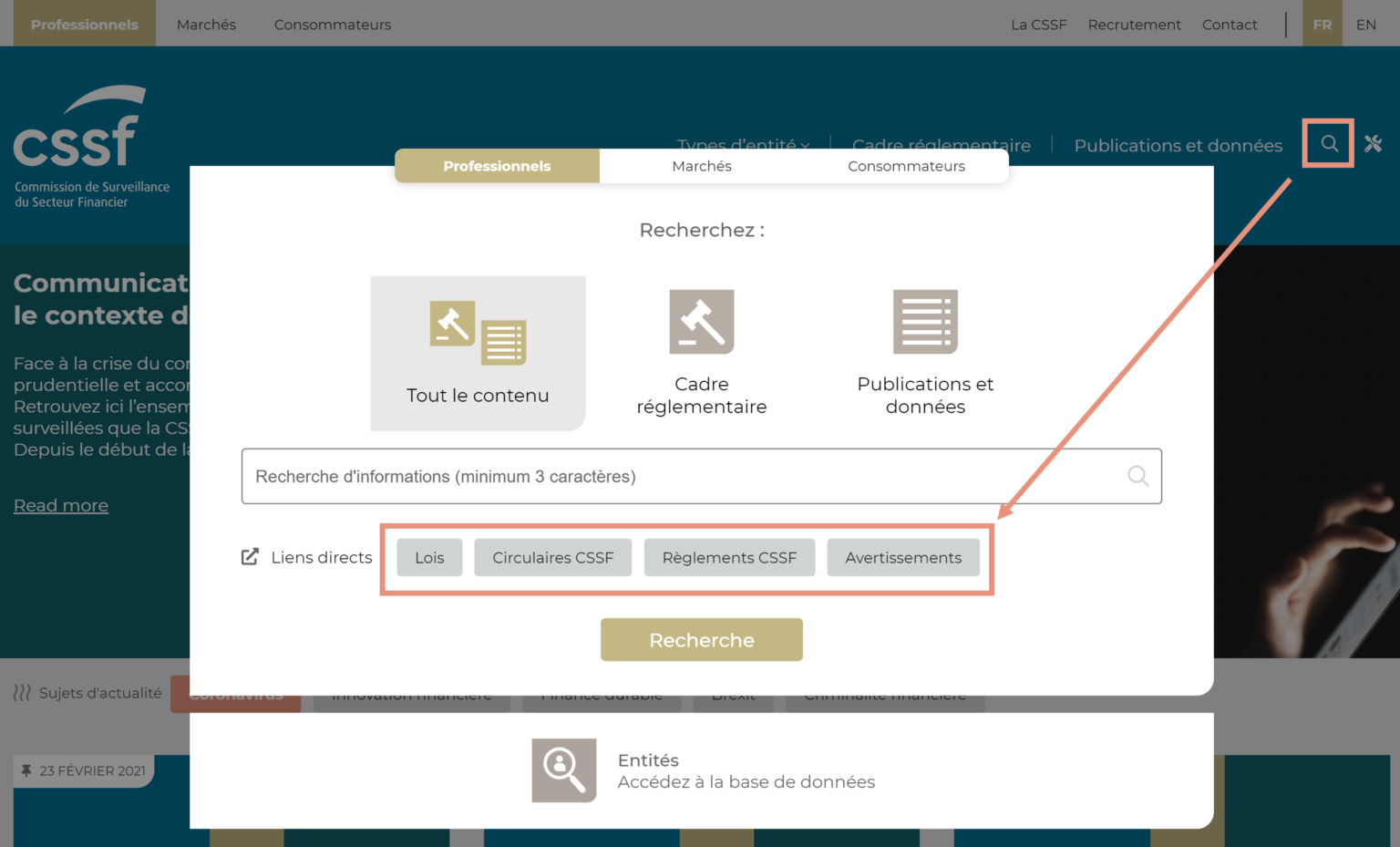Click the Circulaires CSSF direct link
Viewport: 1400px width, 847px height.
552,558
